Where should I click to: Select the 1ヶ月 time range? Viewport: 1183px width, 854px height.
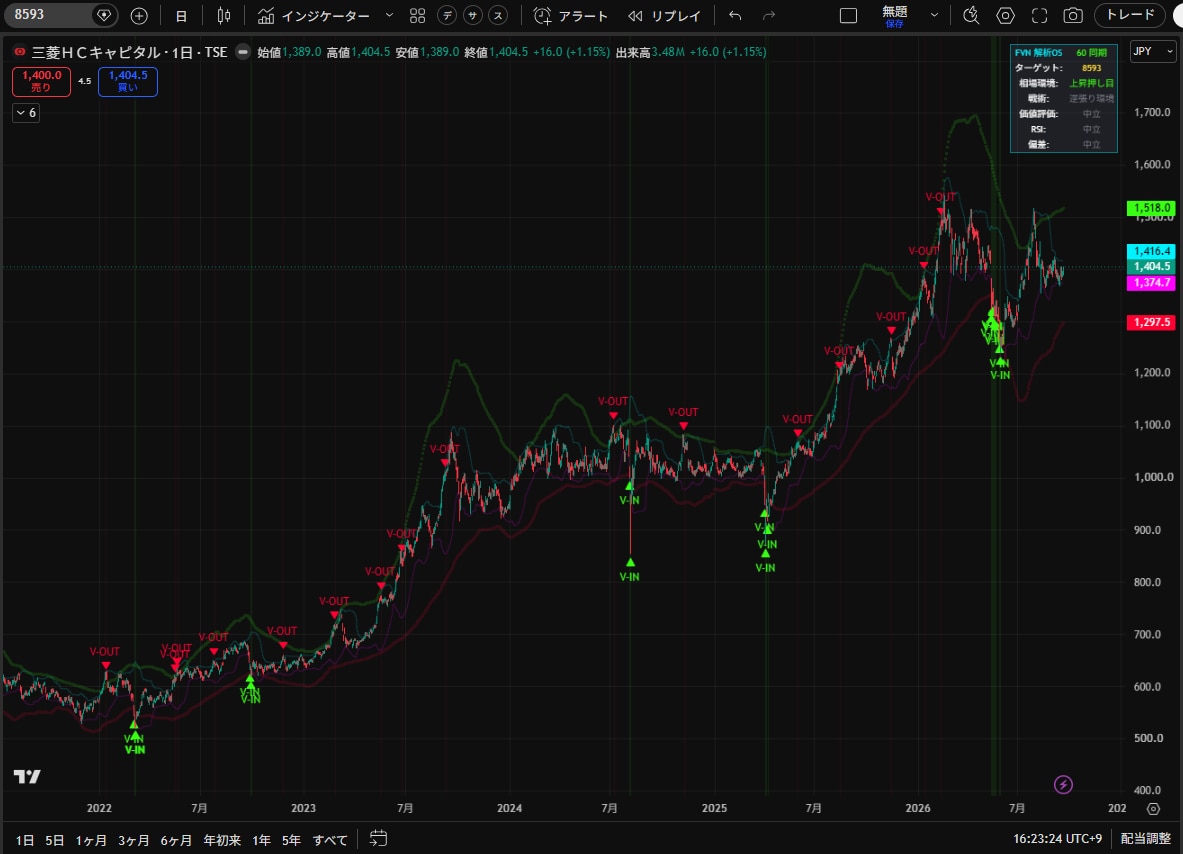point(91,840)
